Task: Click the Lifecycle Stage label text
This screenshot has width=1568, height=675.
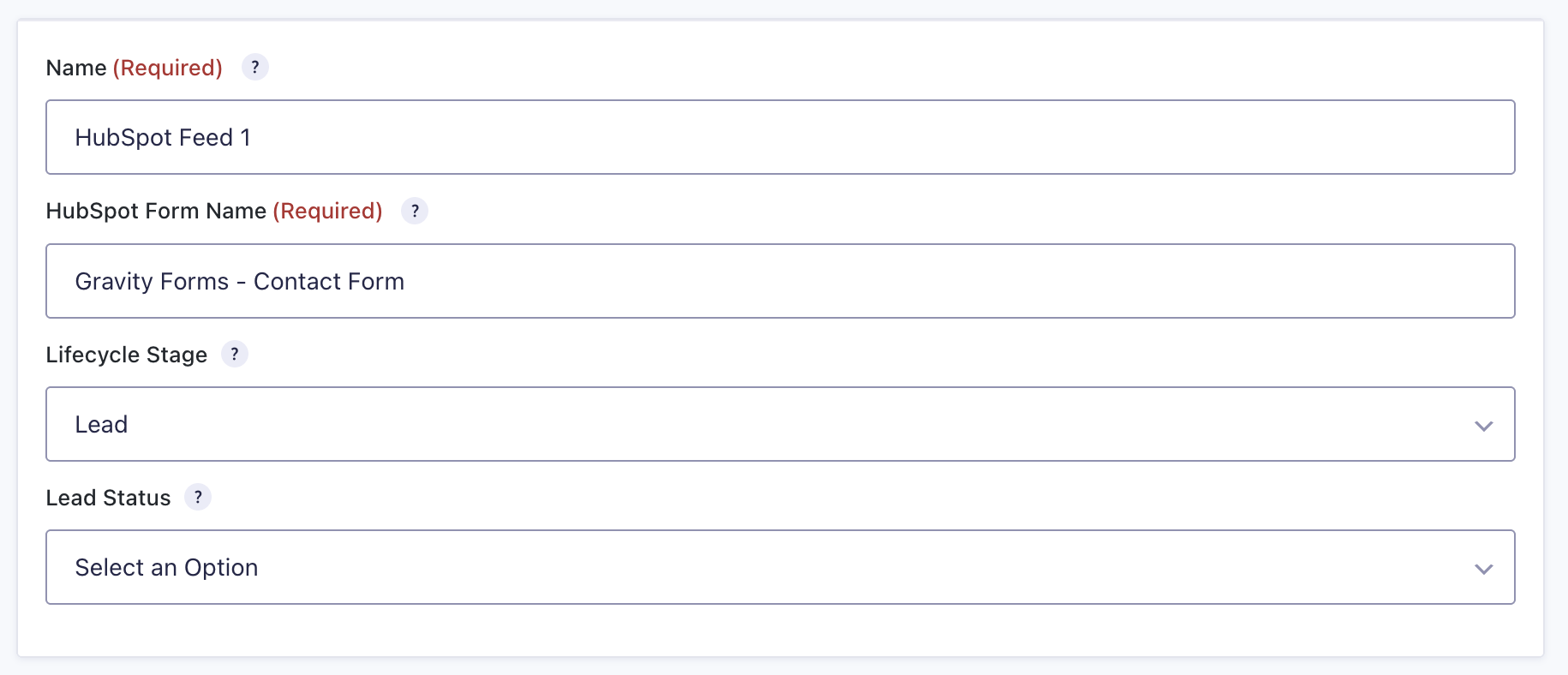Action: (x=127, y=355)
